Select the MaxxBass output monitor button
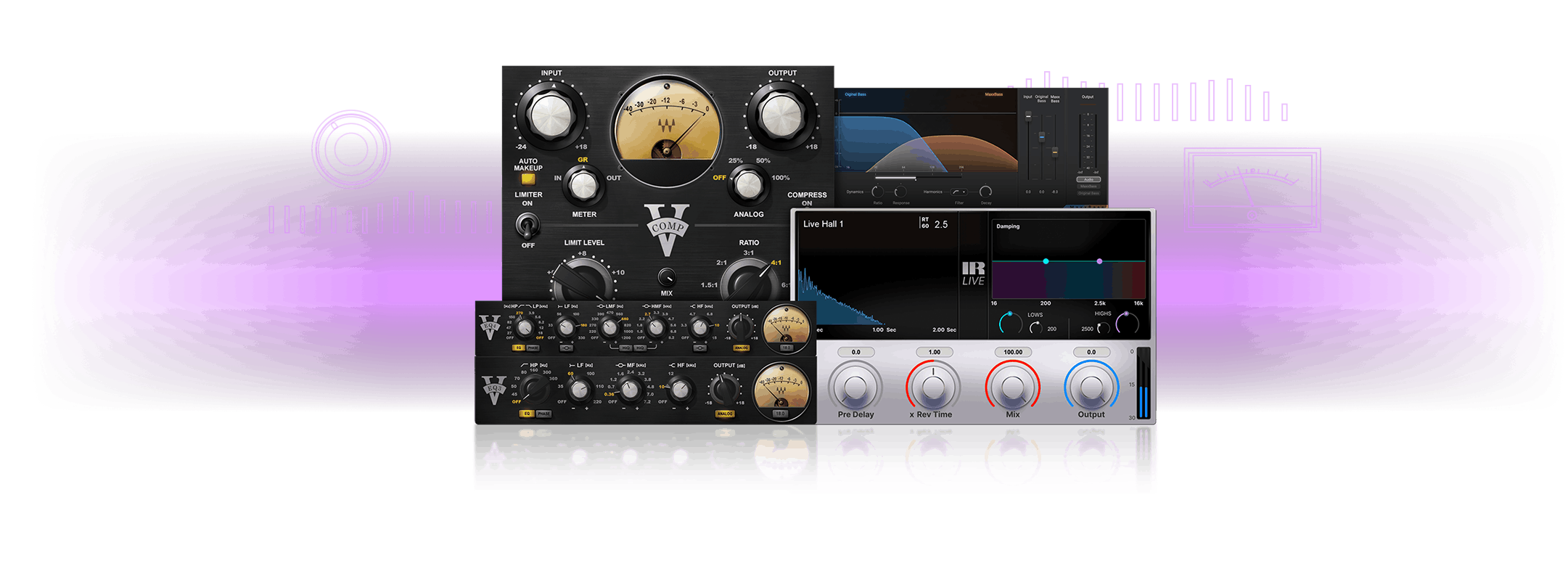Image resolution: width=1568 pixels, height=566 pixels. 1088,186
